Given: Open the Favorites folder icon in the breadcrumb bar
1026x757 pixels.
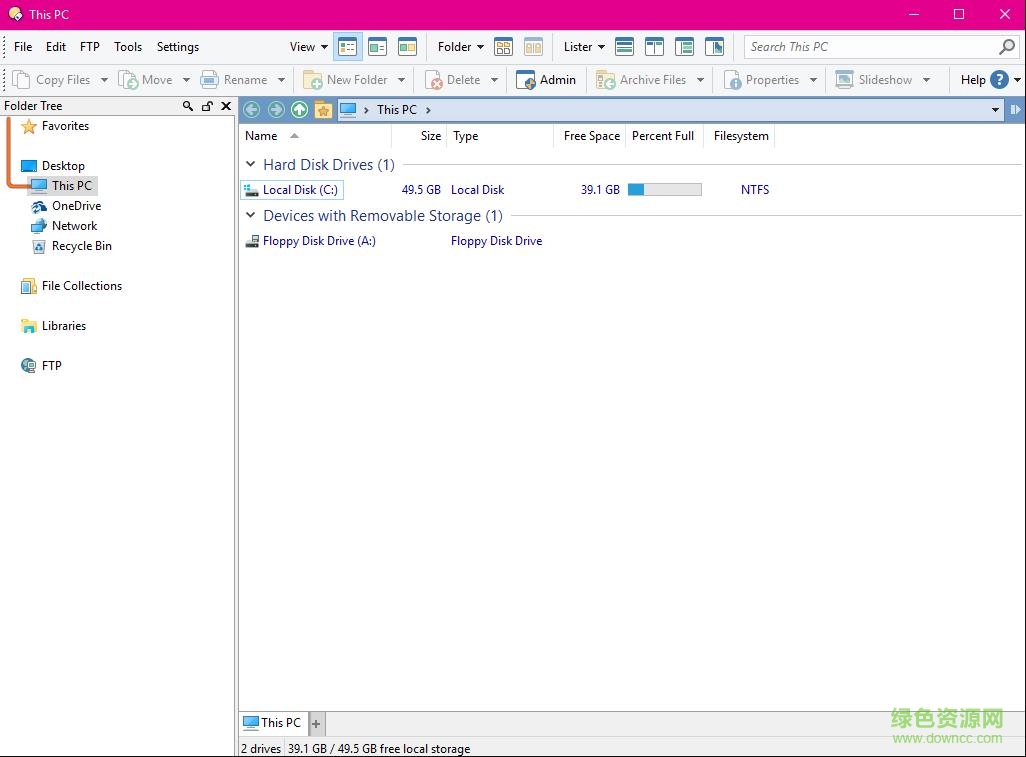Looking at the screenshot, I should coord(323,109).
